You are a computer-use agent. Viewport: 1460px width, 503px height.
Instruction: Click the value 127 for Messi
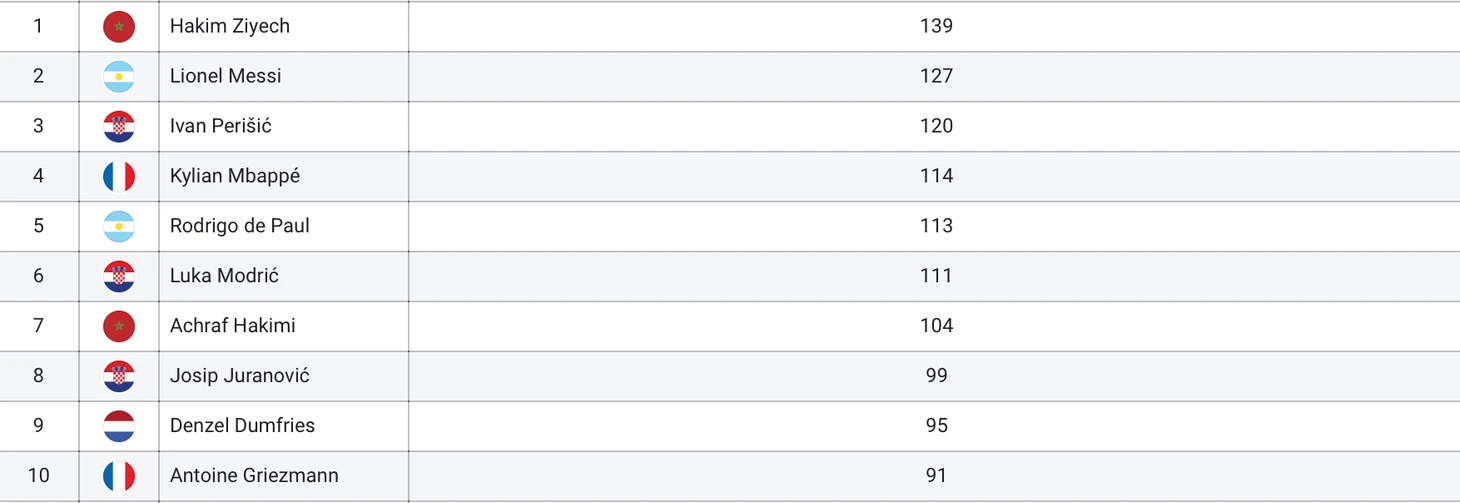pyautogui.click(x=936, y=76)
